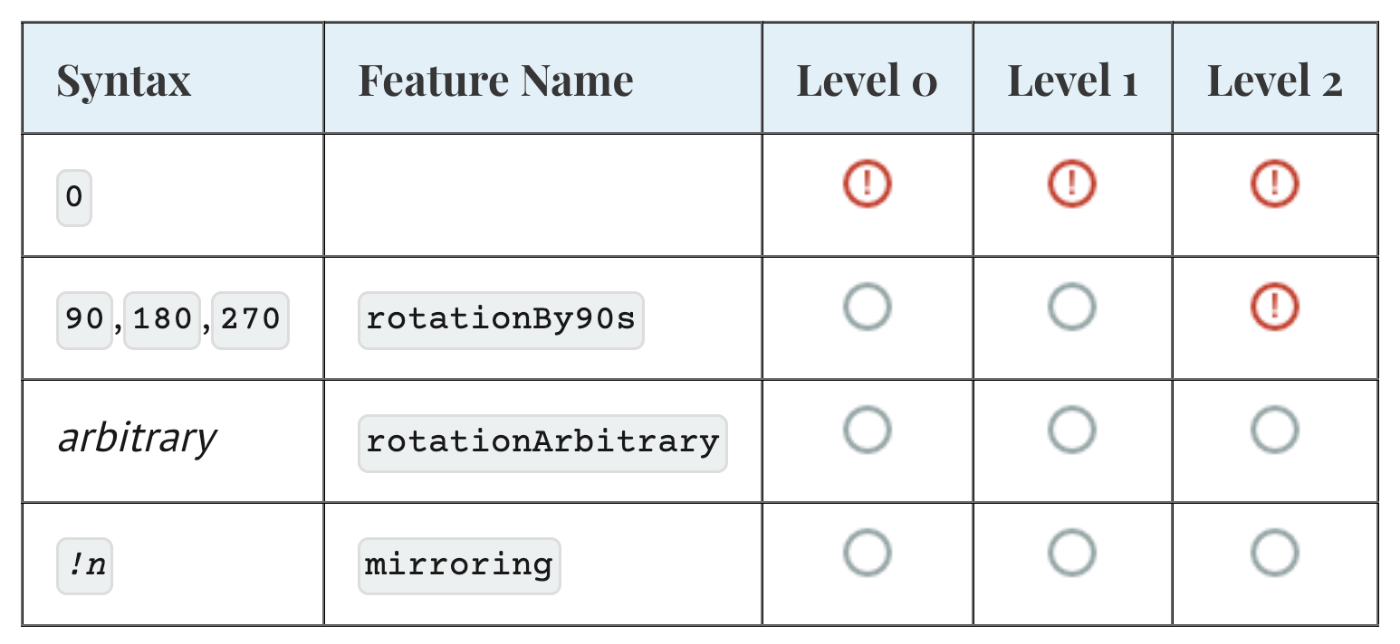
Task: Click the Level 1 circle for mirroring
Action: point(1072,553)
